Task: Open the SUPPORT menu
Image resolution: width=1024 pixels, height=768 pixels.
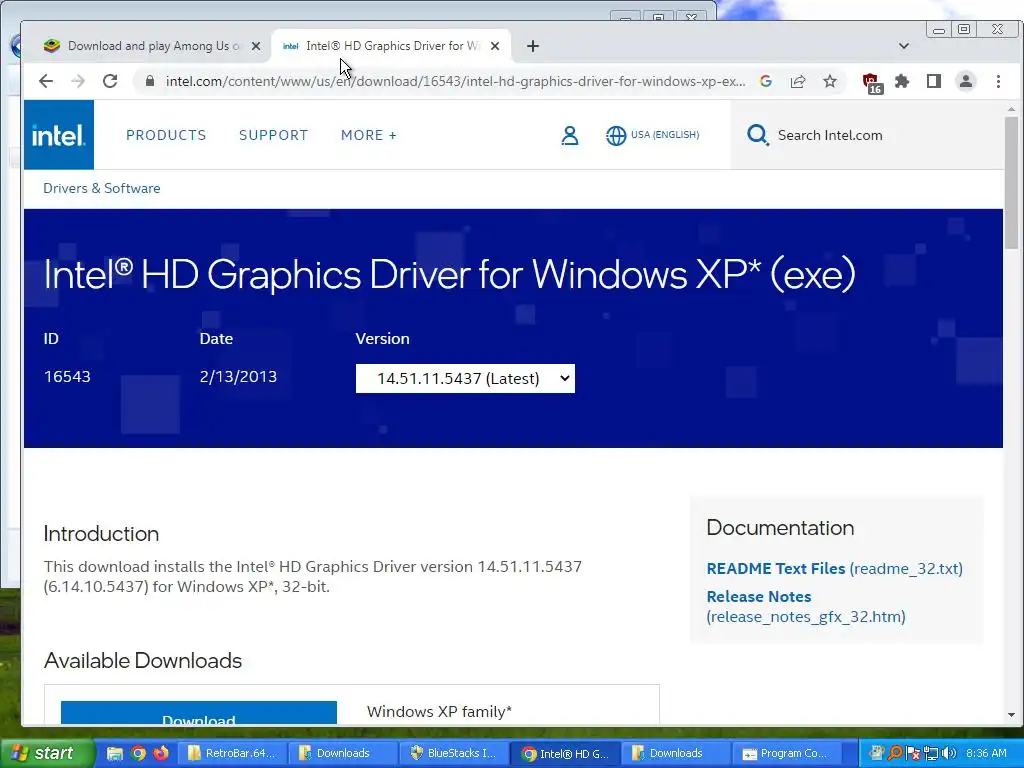Action: (273, 135)
